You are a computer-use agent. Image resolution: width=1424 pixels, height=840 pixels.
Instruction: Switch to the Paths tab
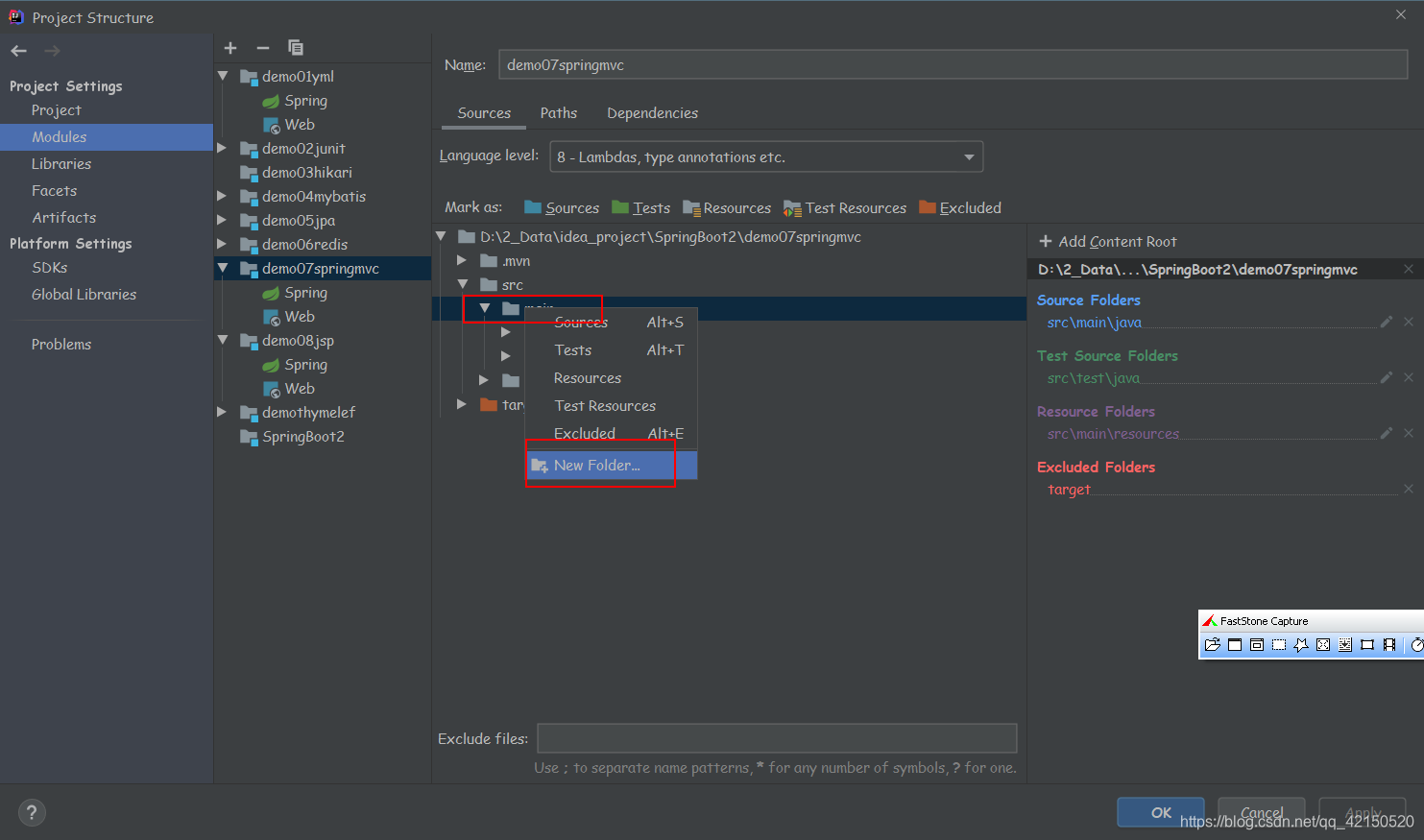pyautogui.click(x=559, y=113)
